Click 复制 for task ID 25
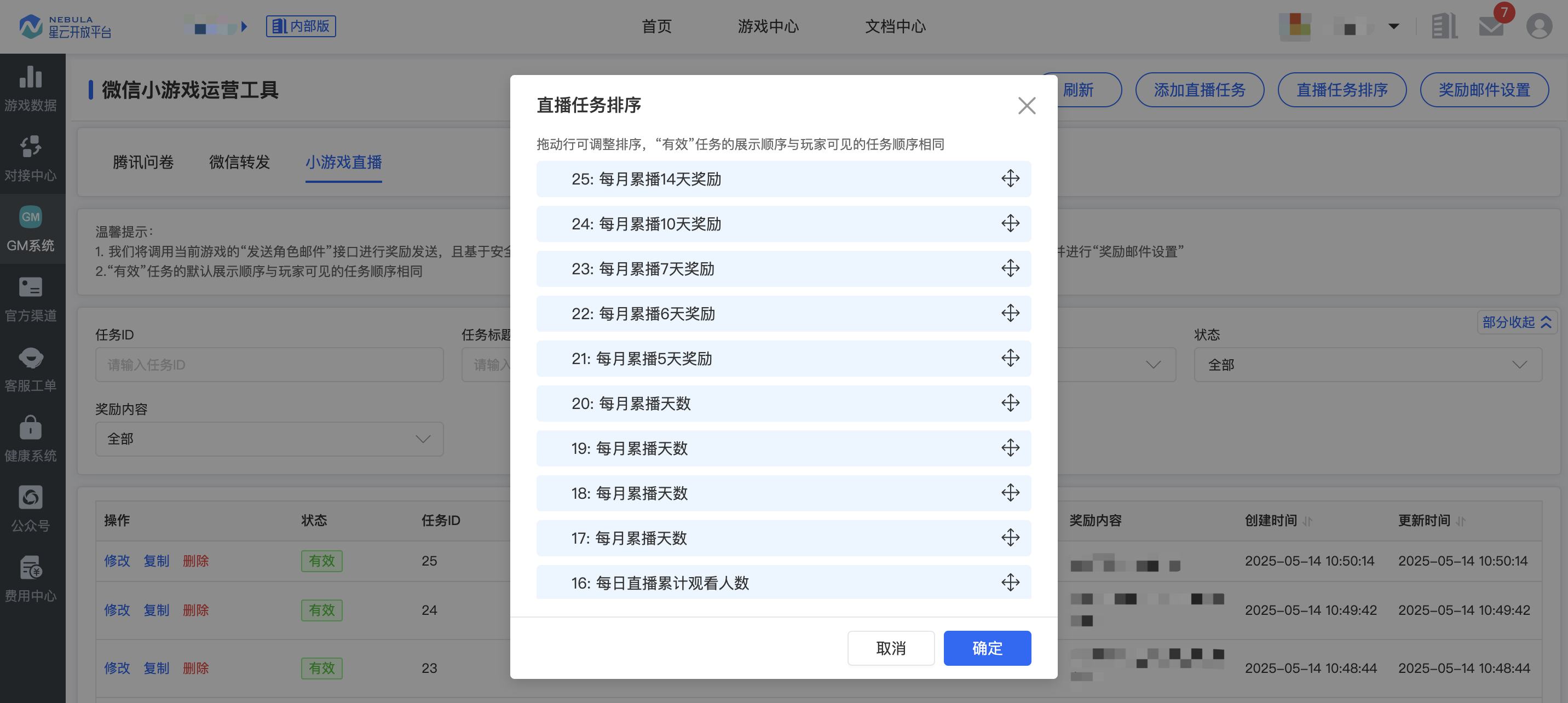This screenshot has height=703, width=1568. pyautogui.click(x=157, y=561)
